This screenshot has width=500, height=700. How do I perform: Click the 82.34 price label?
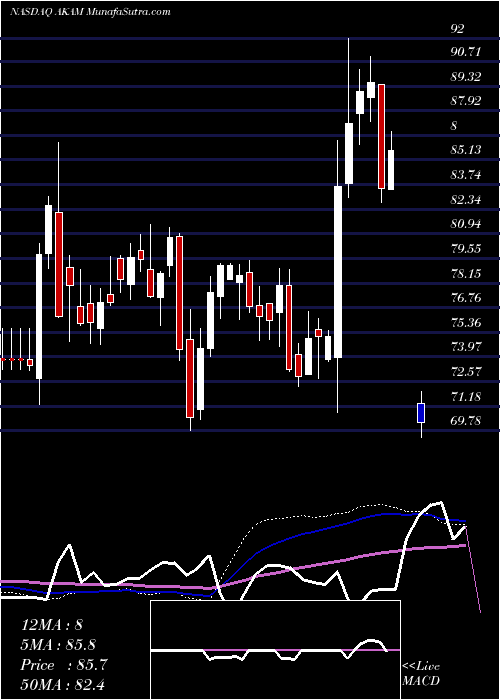[466, 200]
